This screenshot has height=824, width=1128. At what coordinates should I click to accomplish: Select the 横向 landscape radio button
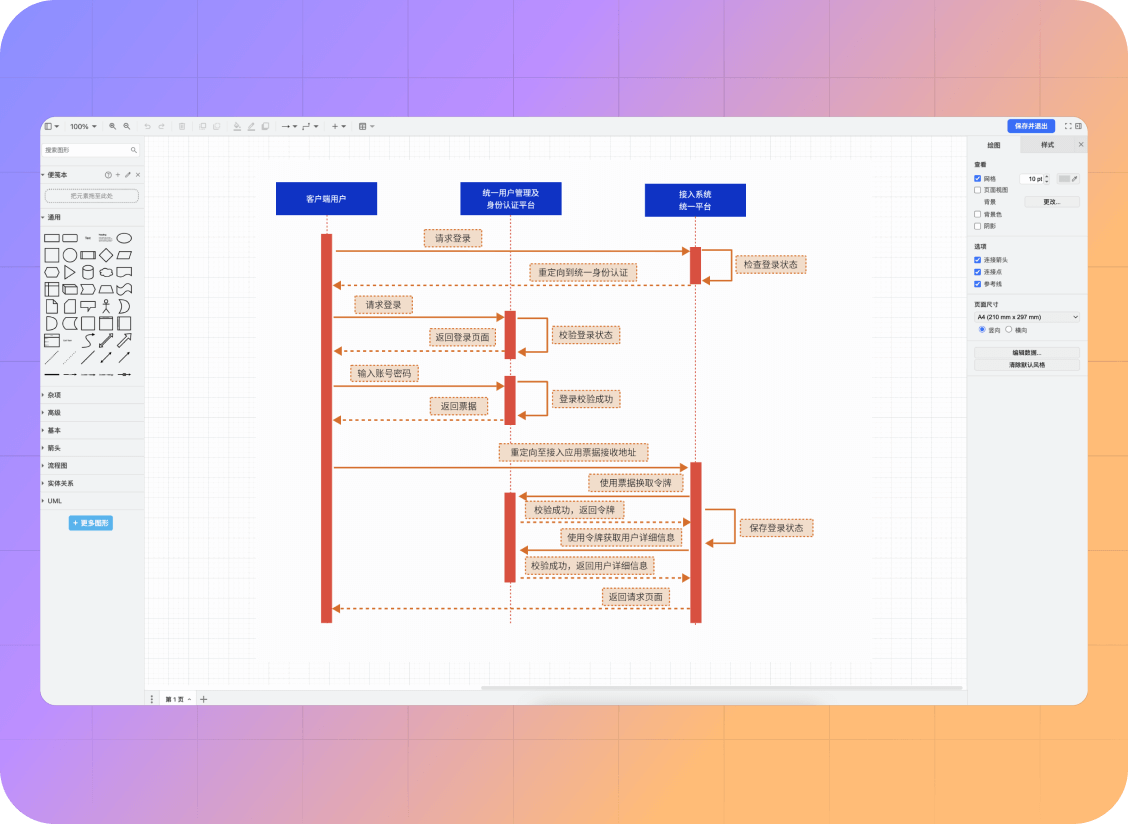pos(1008,329)
